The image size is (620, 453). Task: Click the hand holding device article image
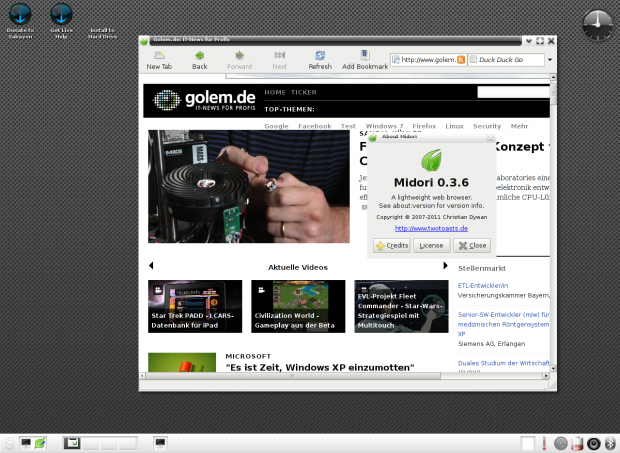(x=249, y=187)
